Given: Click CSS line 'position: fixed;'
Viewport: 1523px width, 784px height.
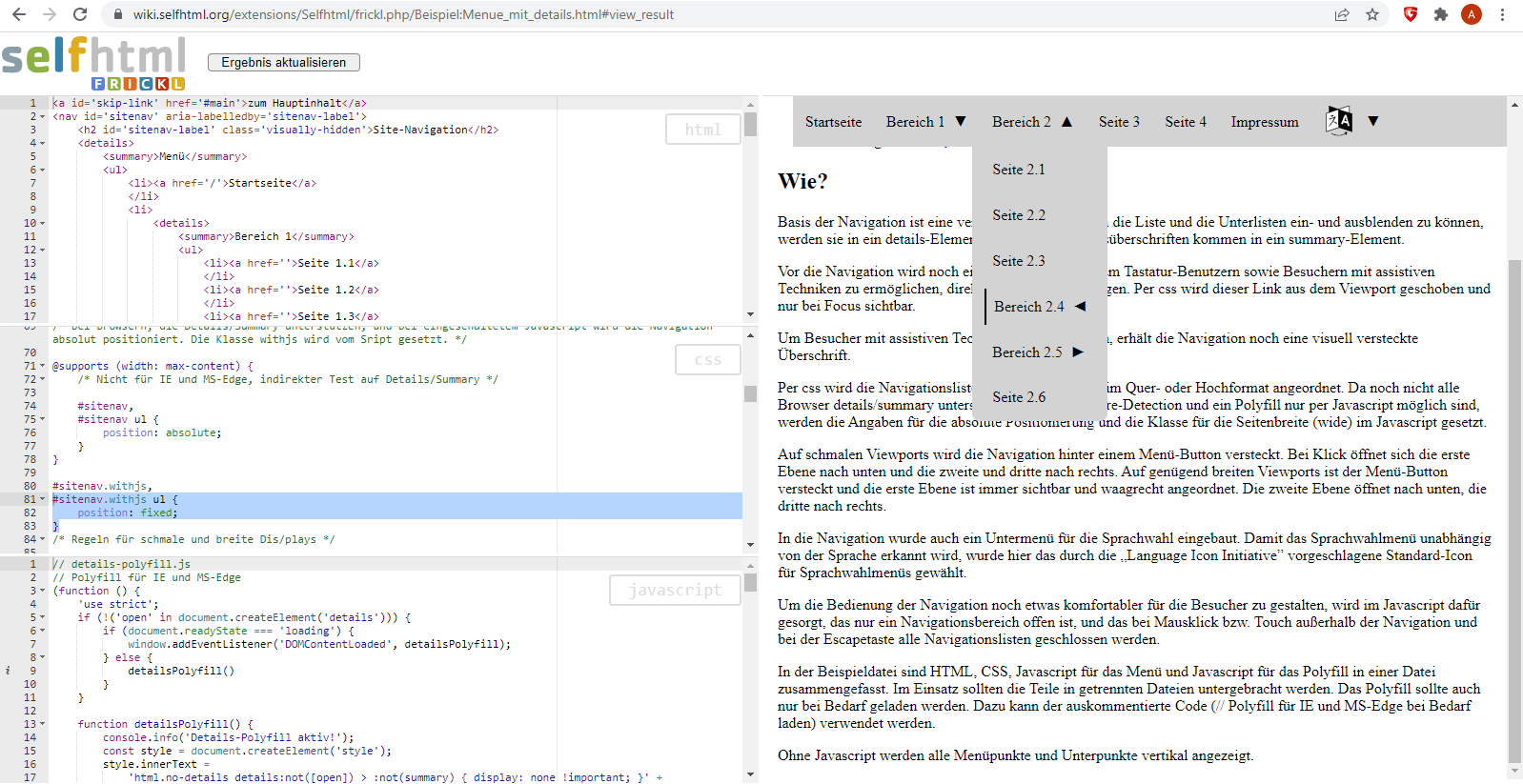Looking at the screenshot, I should [128, 513].
